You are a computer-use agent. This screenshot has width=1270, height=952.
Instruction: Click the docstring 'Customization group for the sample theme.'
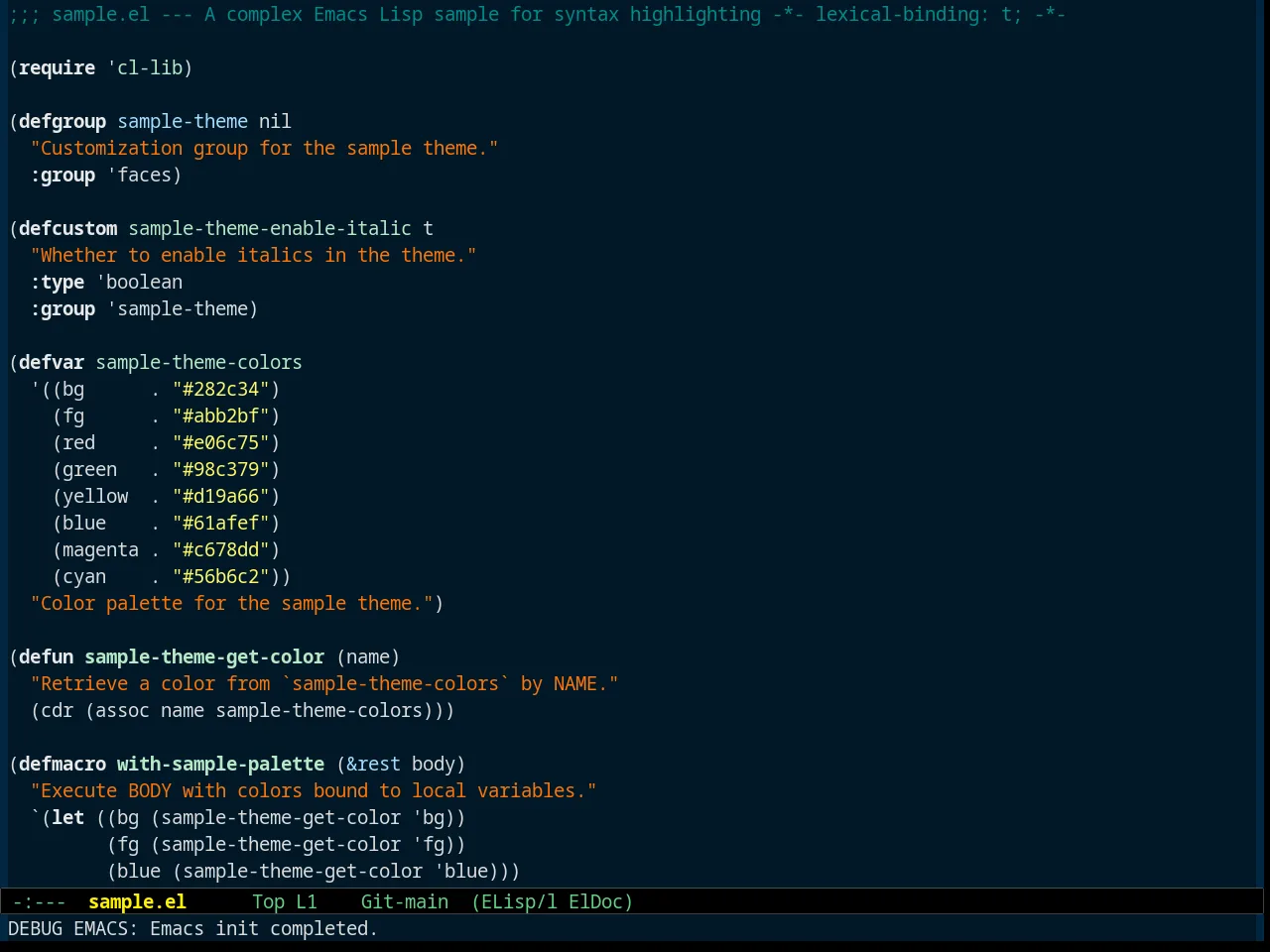(264, 148)
